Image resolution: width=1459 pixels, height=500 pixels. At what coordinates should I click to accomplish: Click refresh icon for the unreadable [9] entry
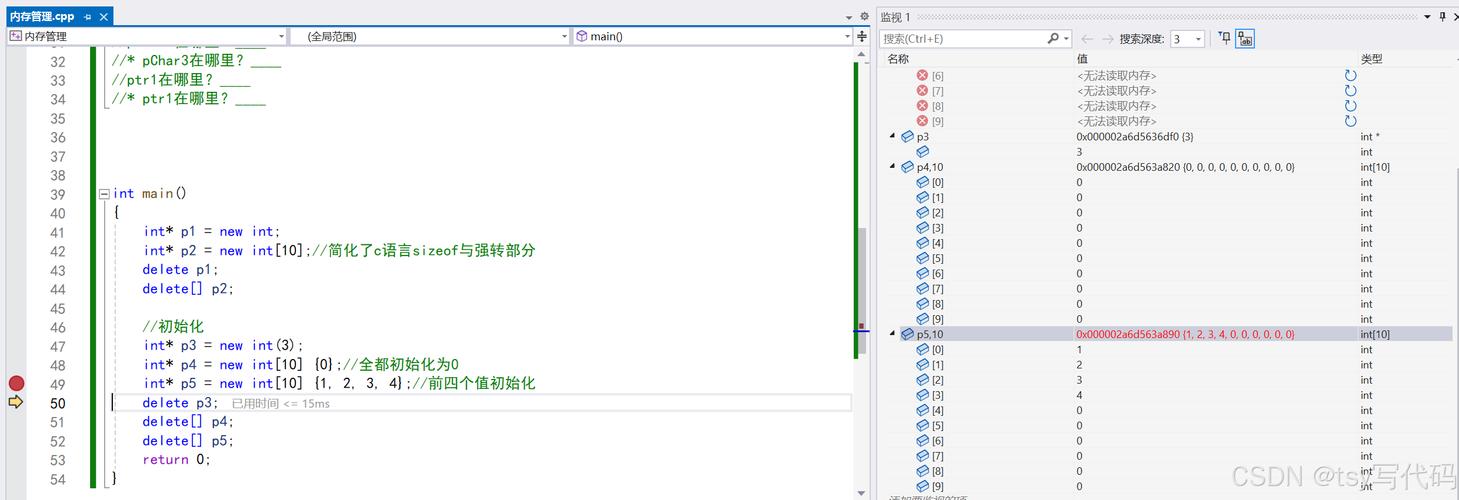[1350, 121]
